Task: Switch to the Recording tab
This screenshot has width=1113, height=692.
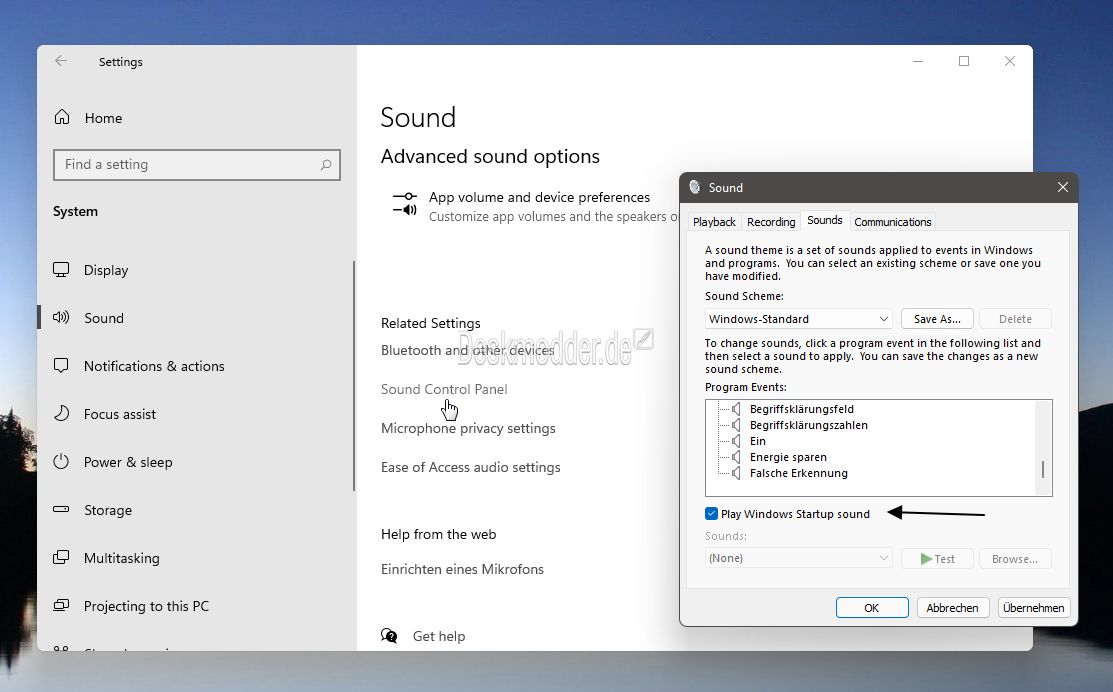Action: click(771, 222)
